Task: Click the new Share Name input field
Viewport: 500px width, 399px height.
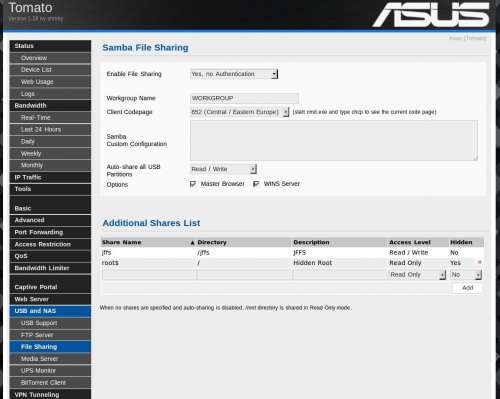Action: [x=149, y=275]
